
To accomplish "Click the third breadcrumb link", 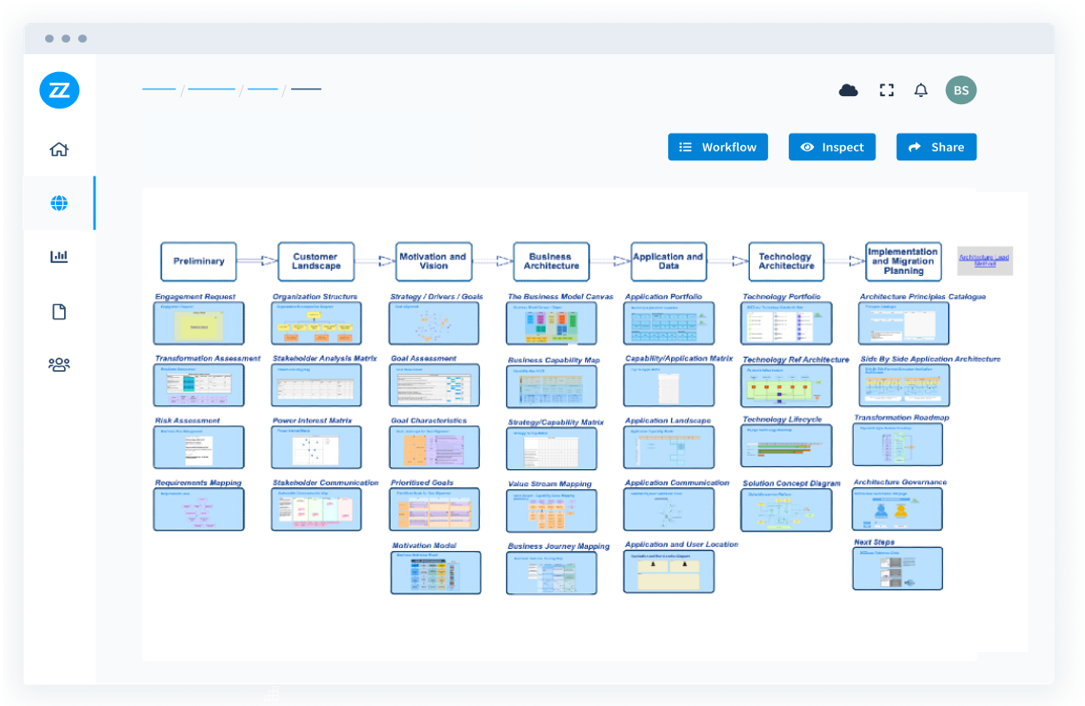I will [263, 89].
